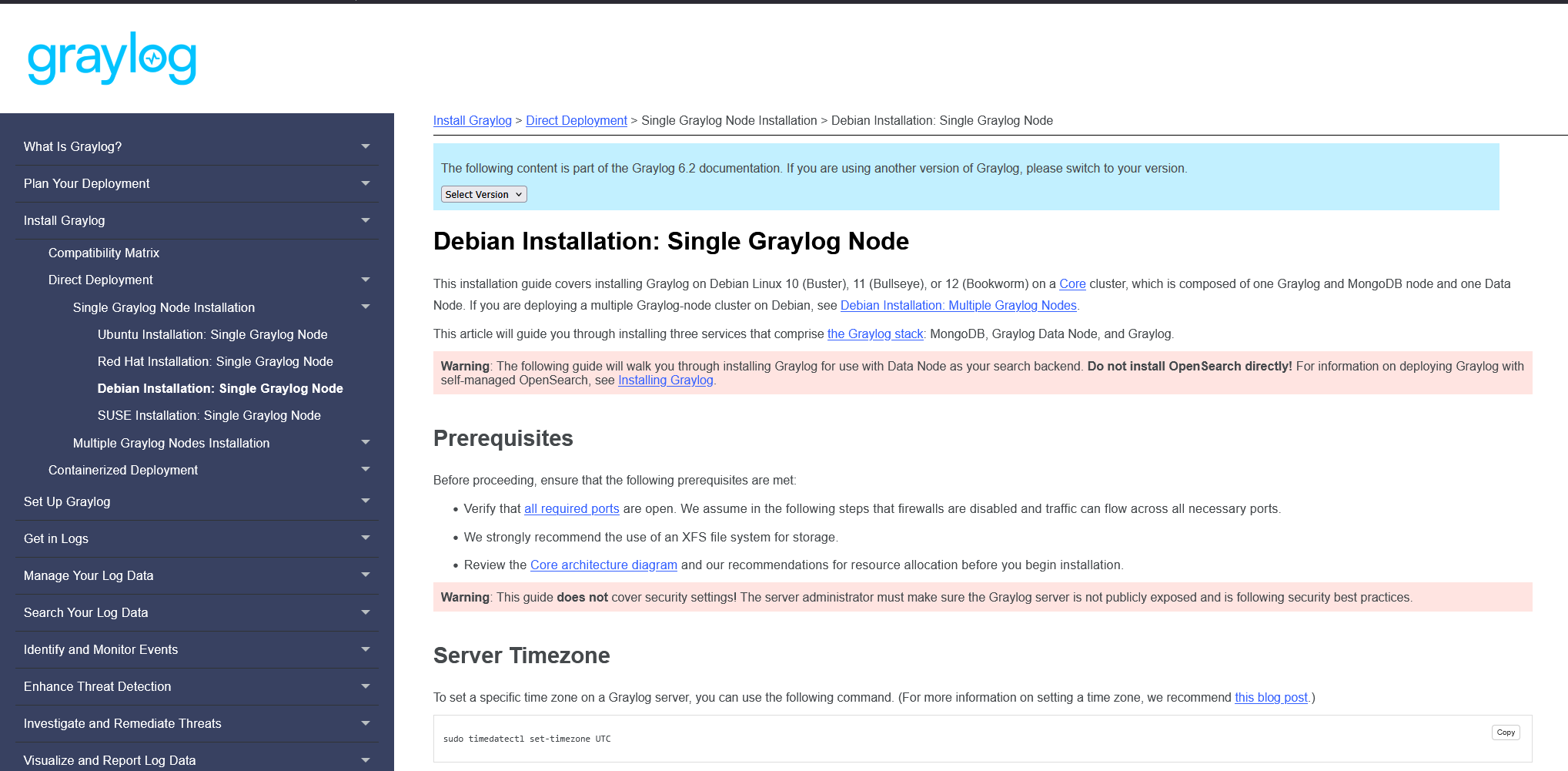Open this blog post link
The height and width of the screenshot is (771, 1568).
[1271, 697]
